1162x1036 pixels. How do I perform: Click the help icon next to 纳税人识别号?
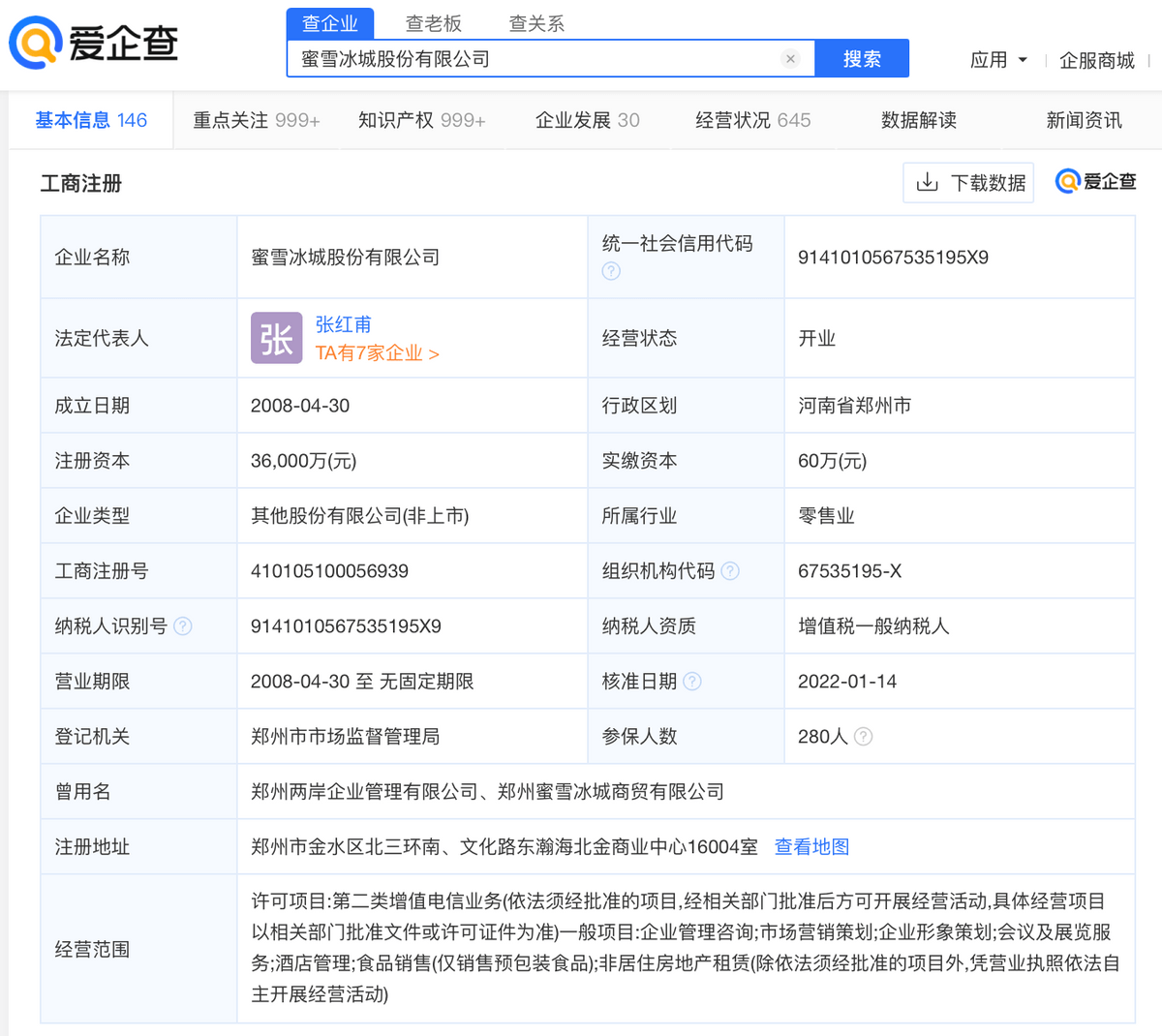click(x=182, y=626)
